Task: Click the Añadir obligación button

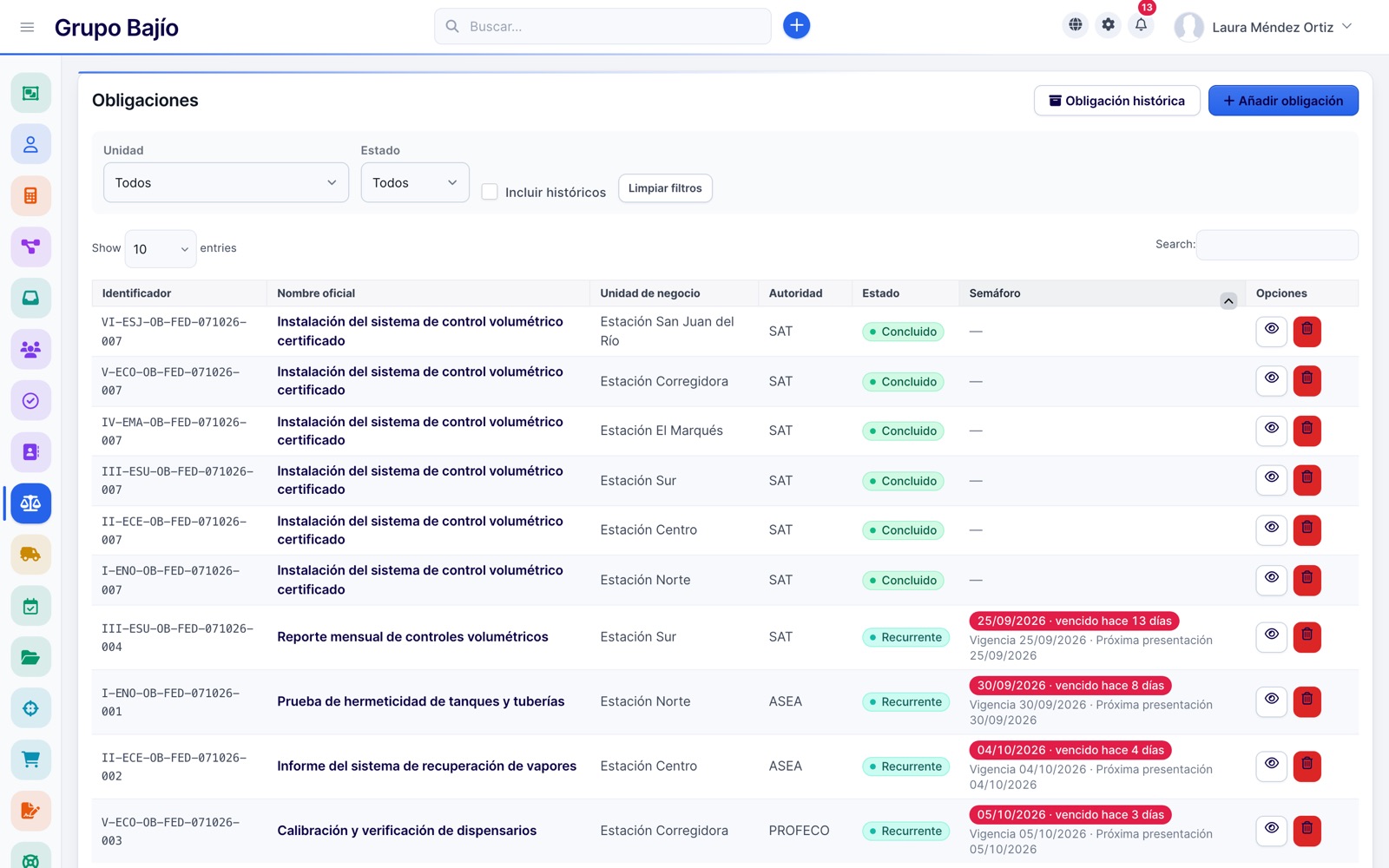Action: (1283, 101)
